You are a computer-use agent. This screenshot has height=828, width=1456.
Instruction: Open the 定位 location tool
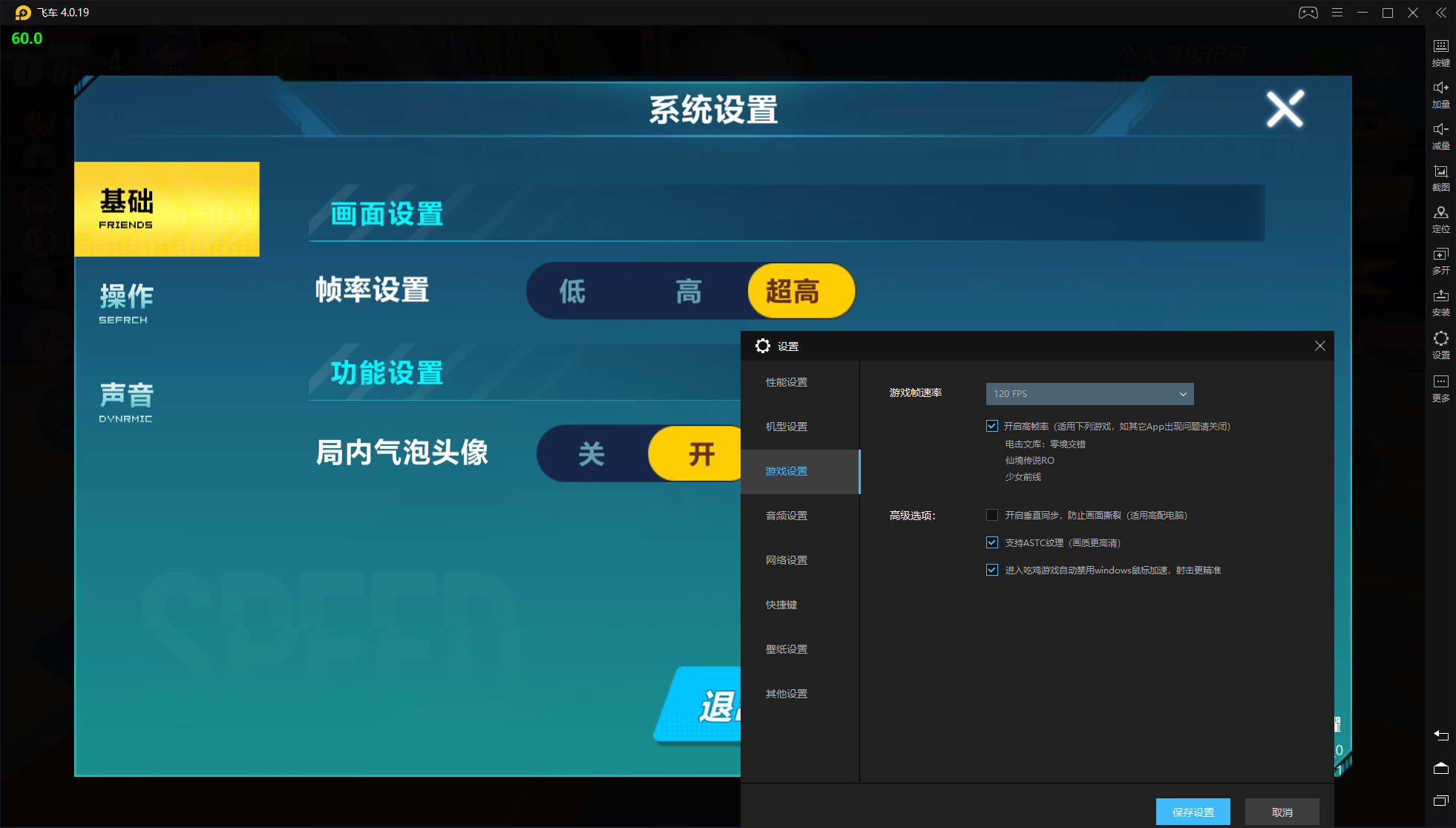tap(1442, 220)
